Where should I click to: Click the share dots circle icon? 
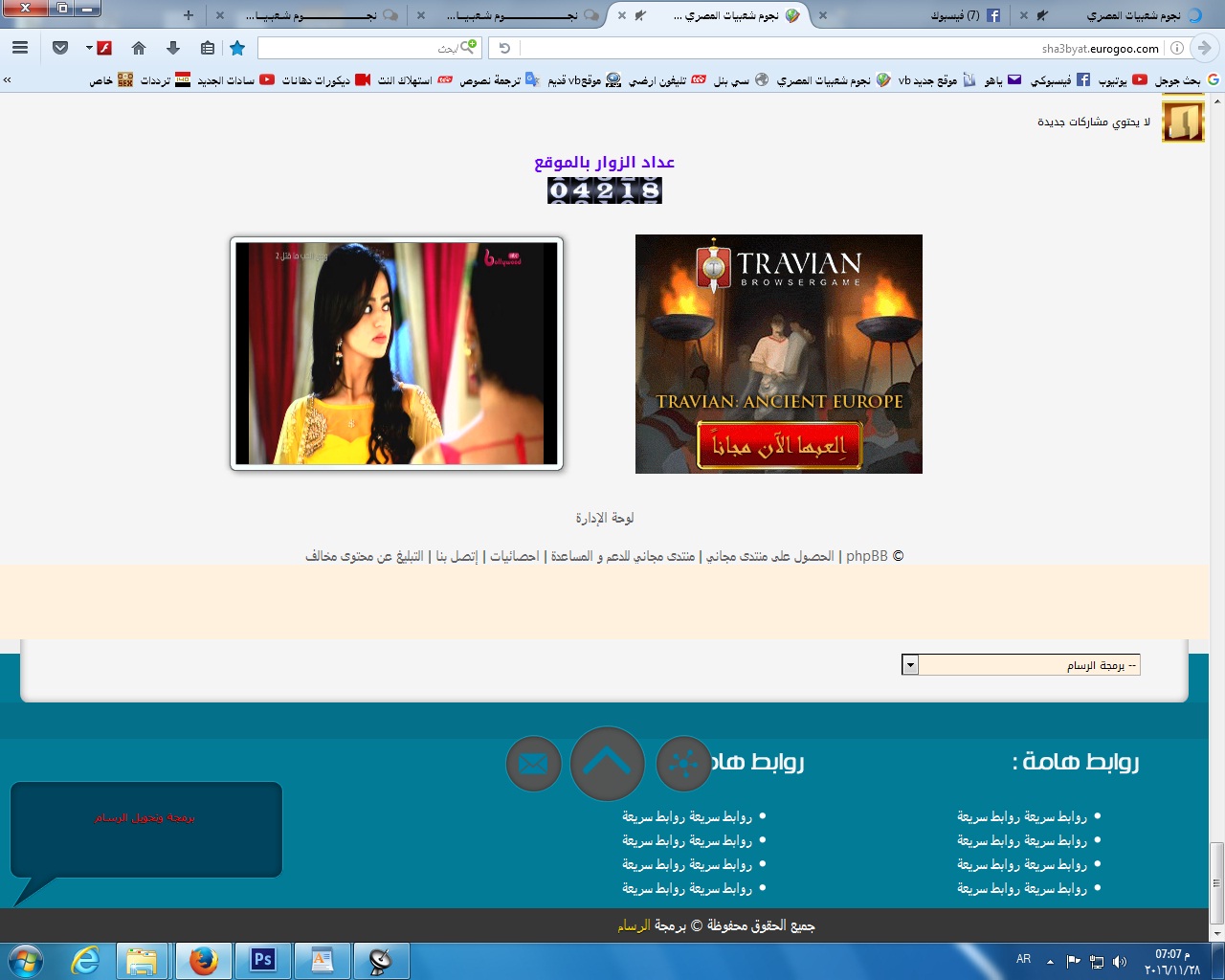tap(683, 764)
